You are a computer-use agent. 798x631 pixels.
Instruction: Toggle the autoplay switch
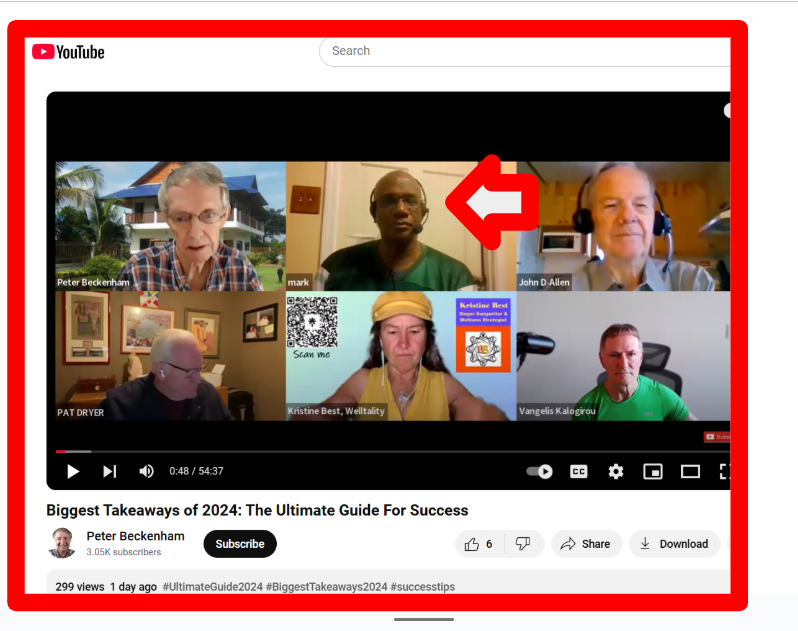539,472
